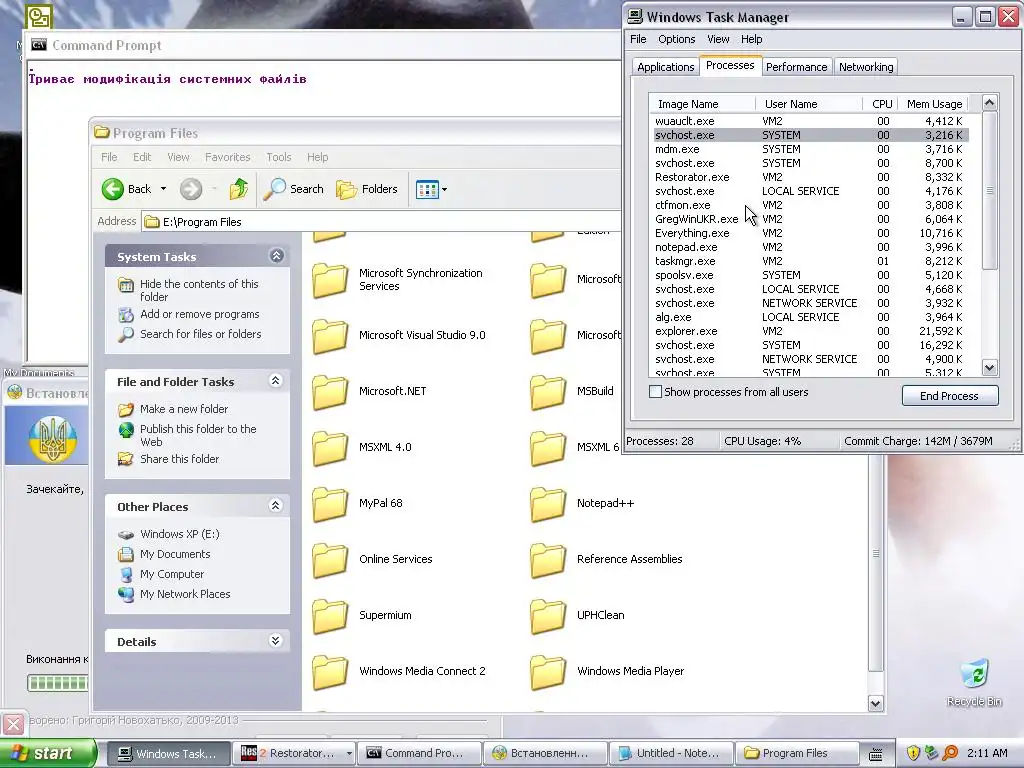This screenshot has width=1024, height=768.
Task: Select the MSBuild folder
Action: pos(572,392)
